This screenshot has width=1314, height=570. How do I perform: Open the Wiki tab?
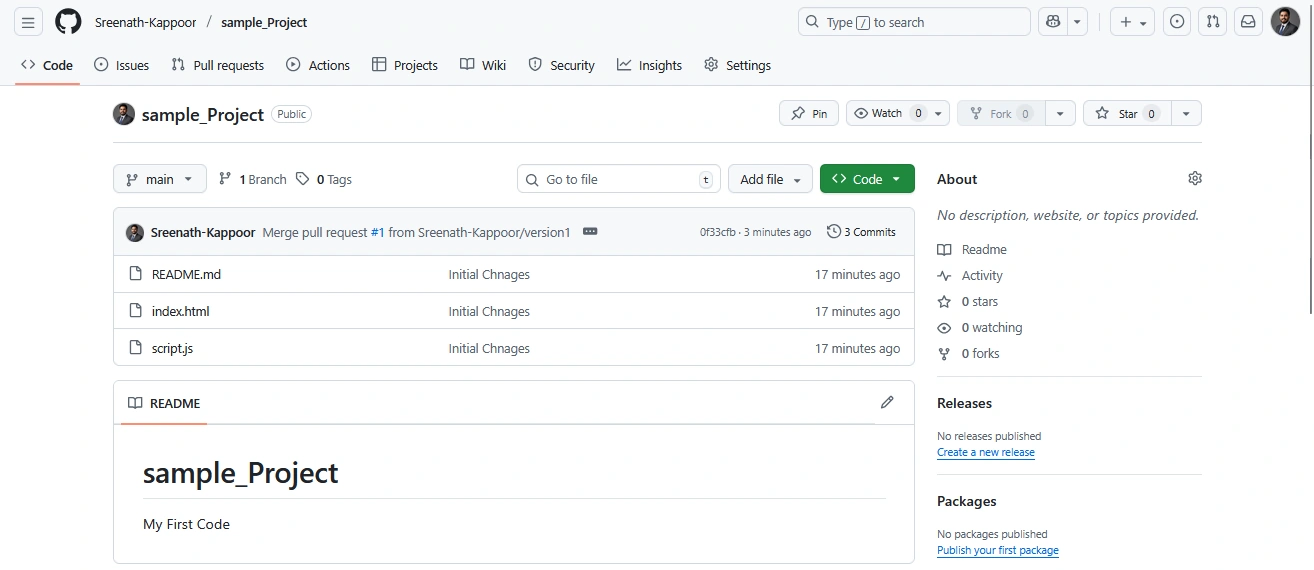tap(483, 65)
